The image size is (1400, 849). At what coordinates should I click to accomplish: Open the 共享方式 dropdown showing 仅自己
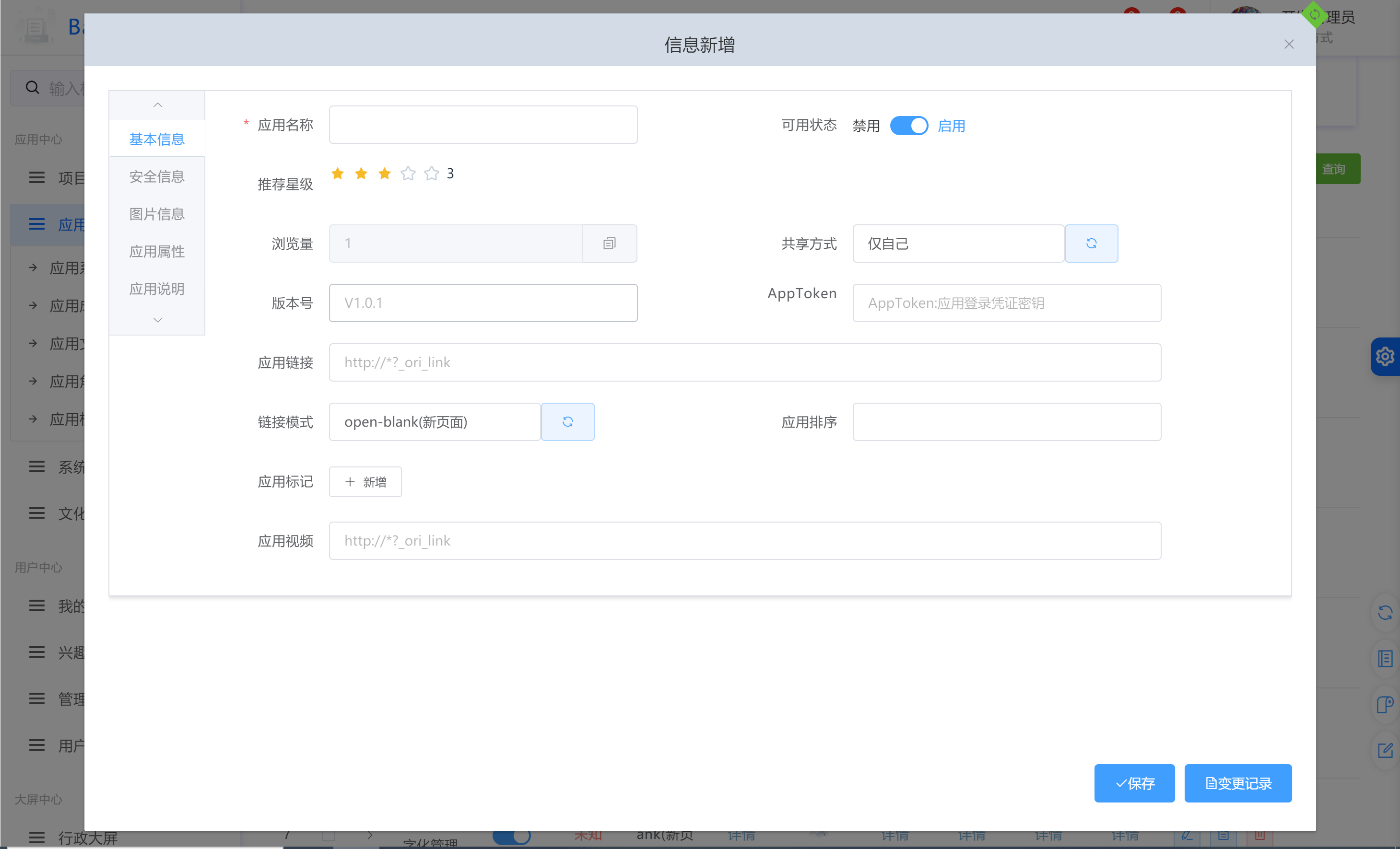point(958,244)
